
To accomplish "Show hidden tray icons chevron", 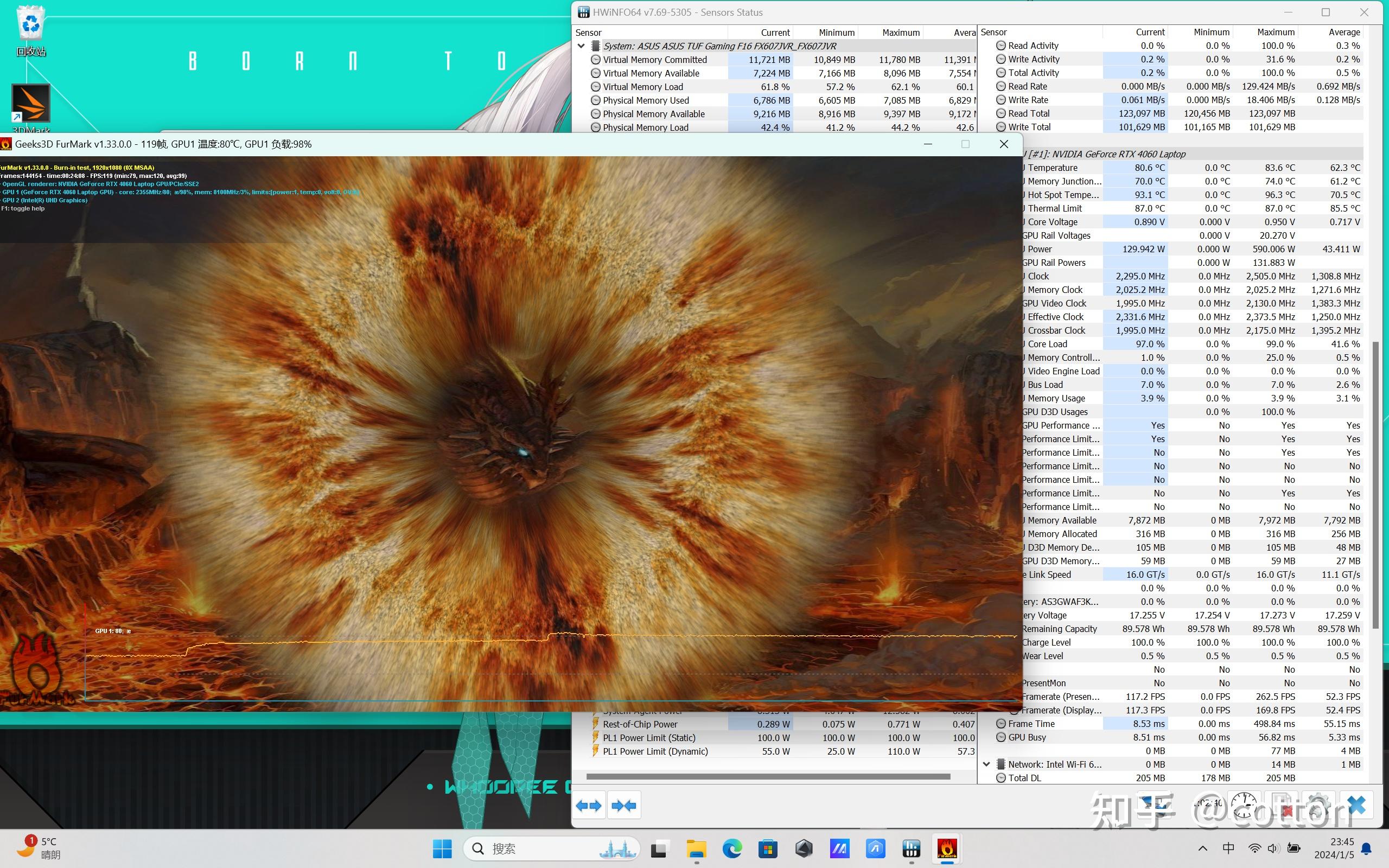I will coord(1203,848).
